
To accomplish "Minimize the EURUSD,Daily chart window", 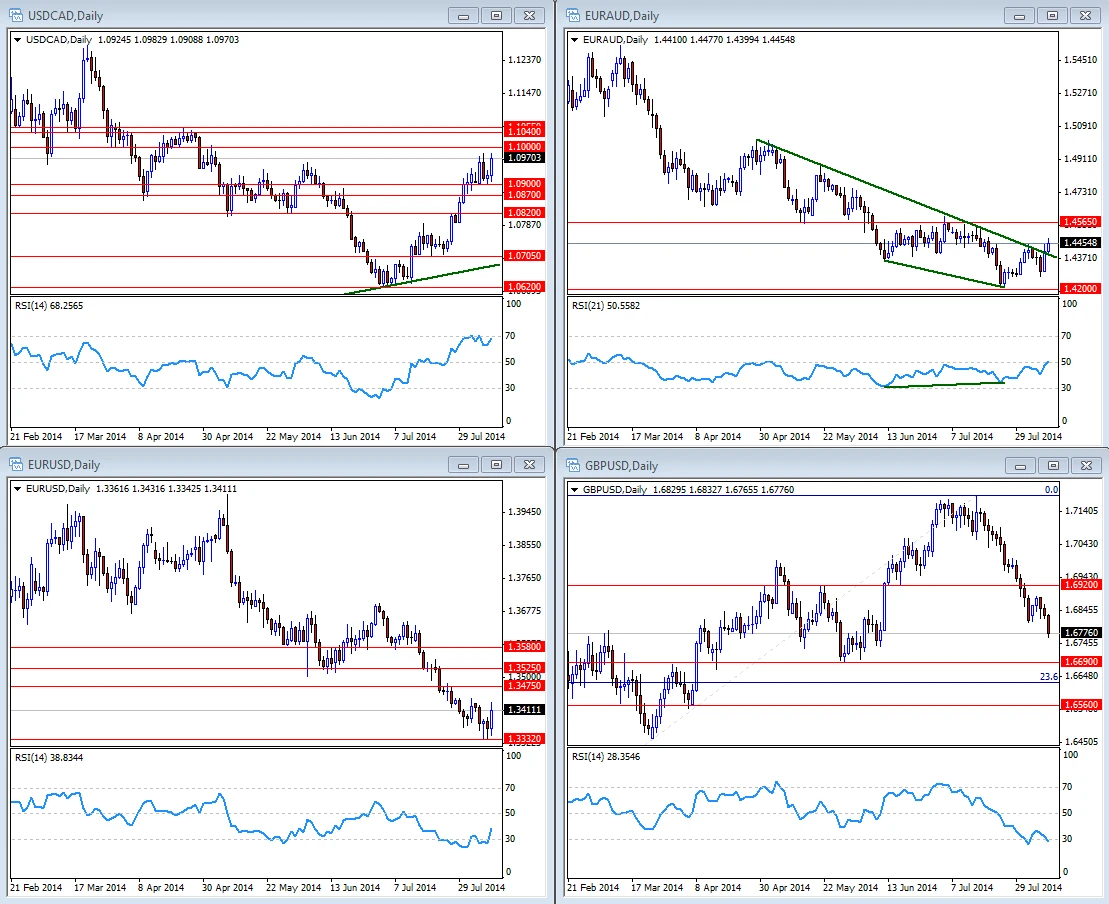I will (463, 465).
